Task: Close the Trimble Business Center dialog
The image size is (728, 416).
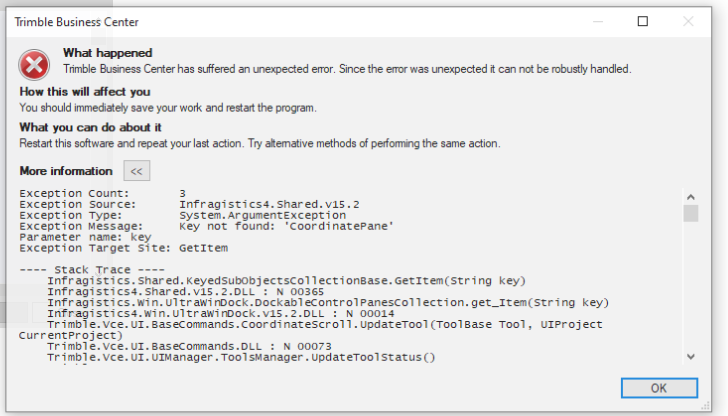Action: pyautogui.click(x=688, y=21)
